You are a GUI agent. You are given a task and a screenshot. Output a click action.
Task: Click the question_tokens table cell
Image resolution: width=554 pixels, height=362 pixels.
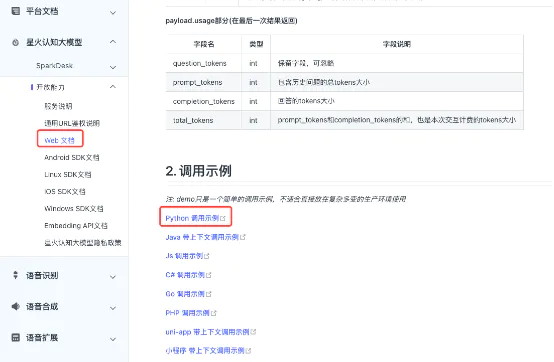204,64
